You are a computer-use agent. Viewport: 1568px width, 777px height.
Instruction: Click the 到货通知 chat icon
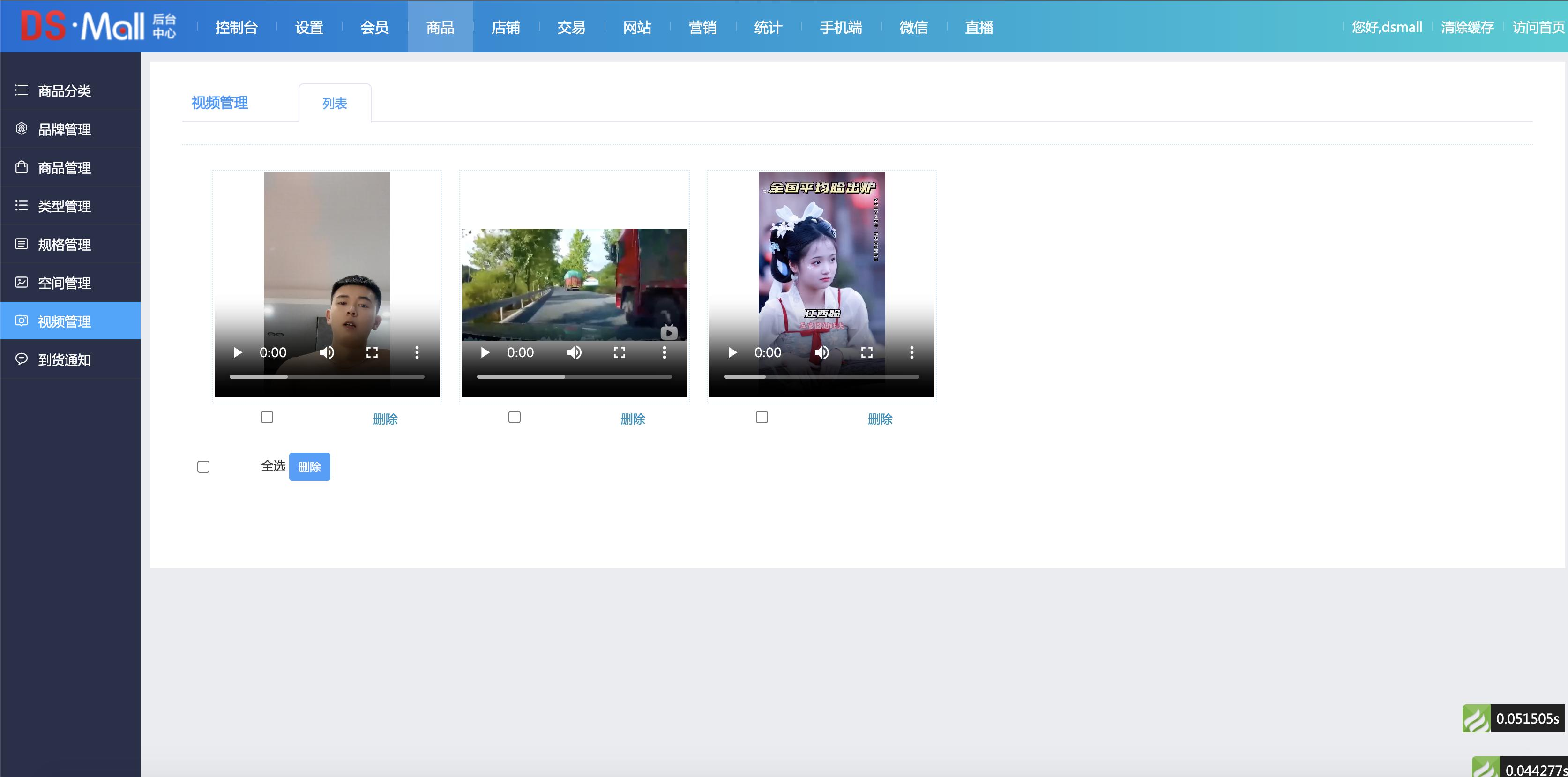click(x=21, y=359)
